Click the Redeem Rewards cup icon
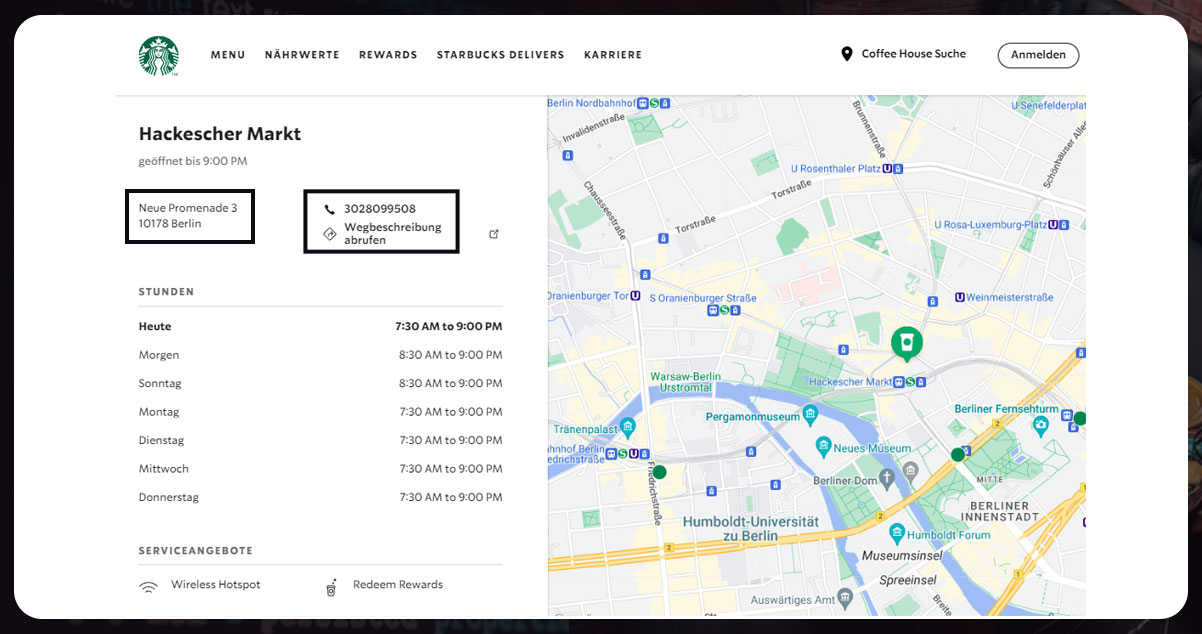The width and height of the screenshot is (1202, 634). tap(331, 587)
